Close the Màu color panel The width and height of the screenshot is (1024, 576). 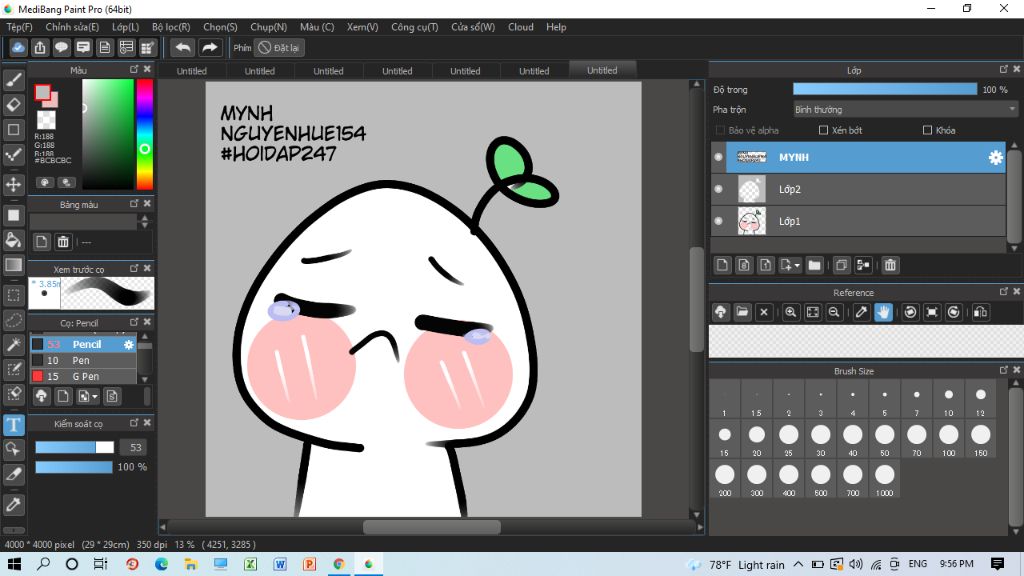pyautogui.click(x=147, y=69)
